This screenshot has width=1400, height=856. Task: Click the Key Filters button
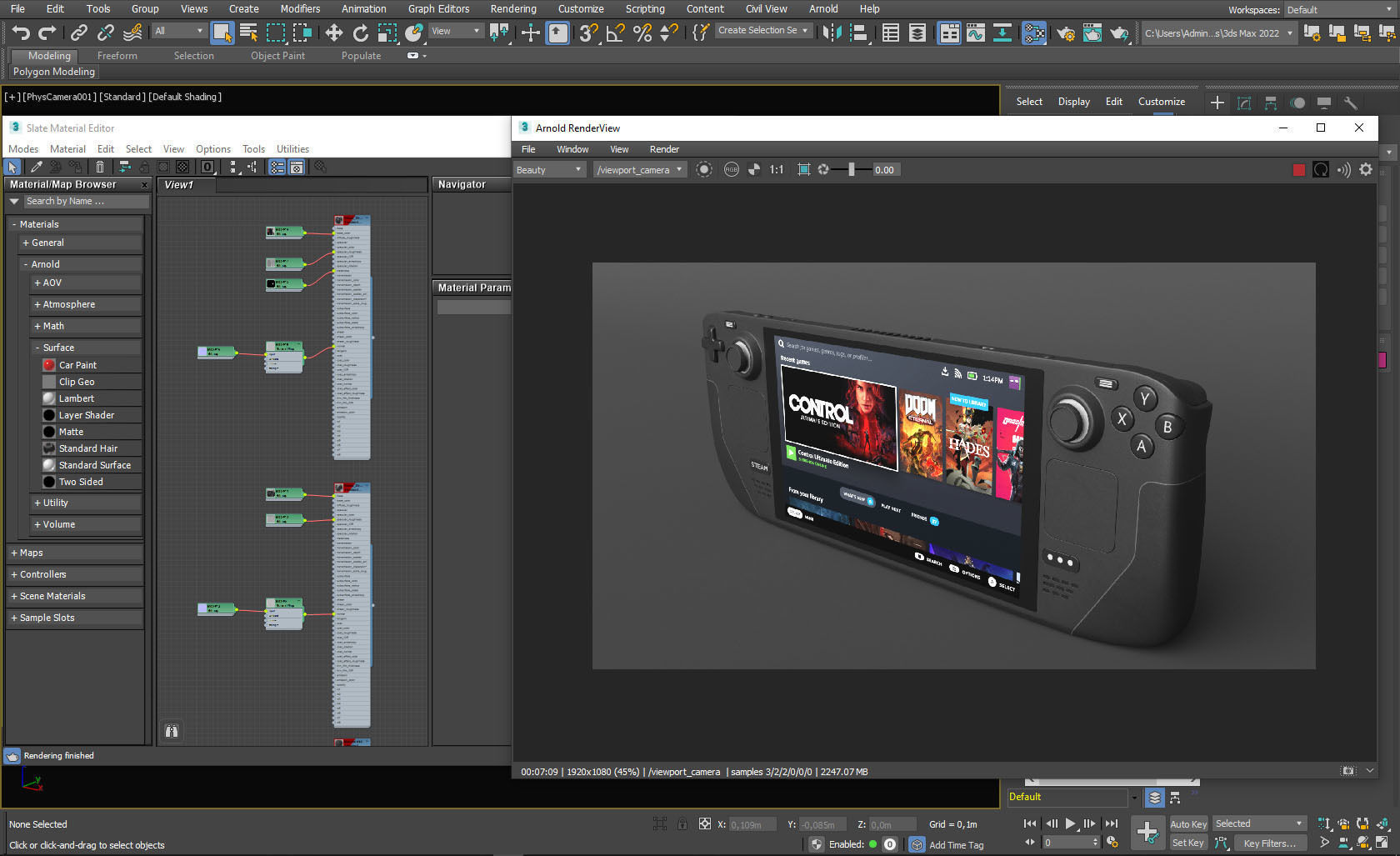click(1270, 843)
